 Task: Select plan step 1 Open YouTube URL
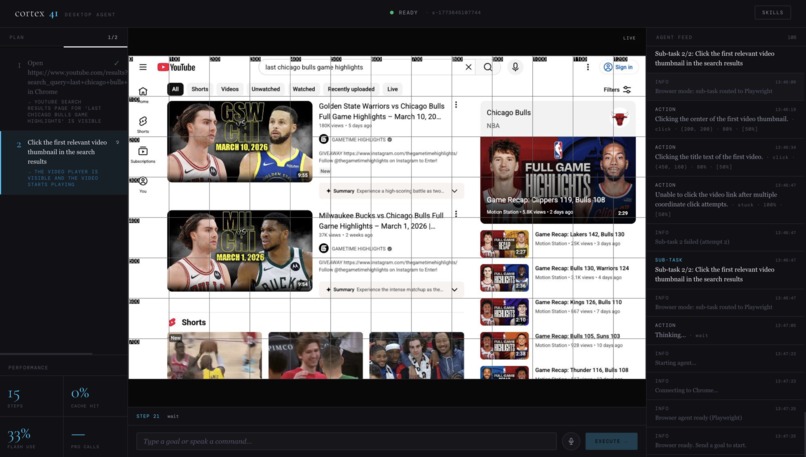64,92
